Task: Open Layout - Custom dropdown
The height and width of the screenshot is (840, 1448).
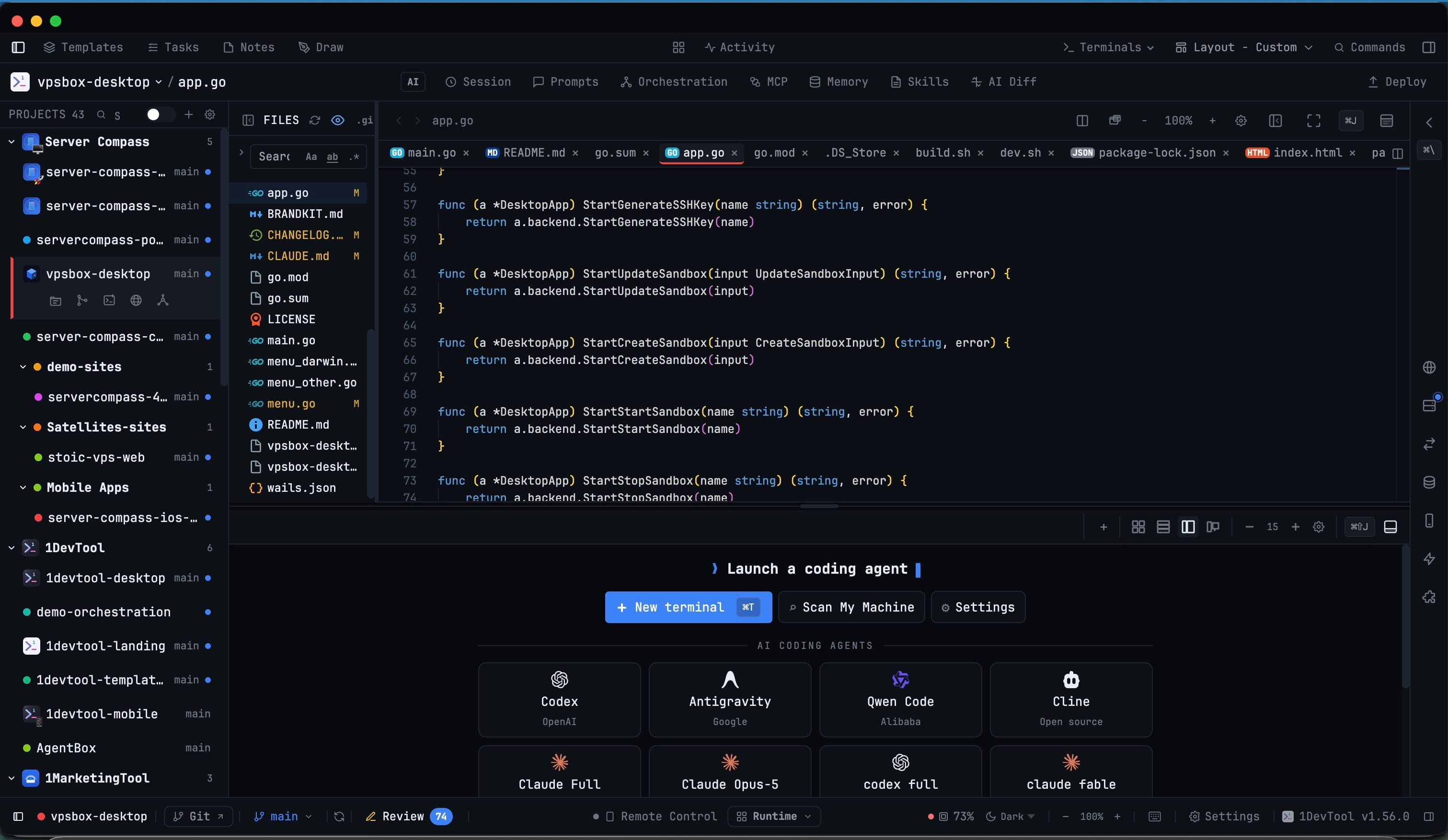Action: click(x=1244, y=47)
